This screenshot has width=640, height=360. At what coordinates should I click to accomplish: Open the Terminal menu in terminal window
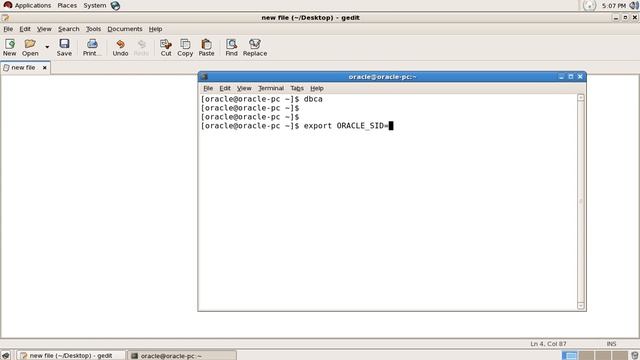pyautogui.click(x=271, y=88)
